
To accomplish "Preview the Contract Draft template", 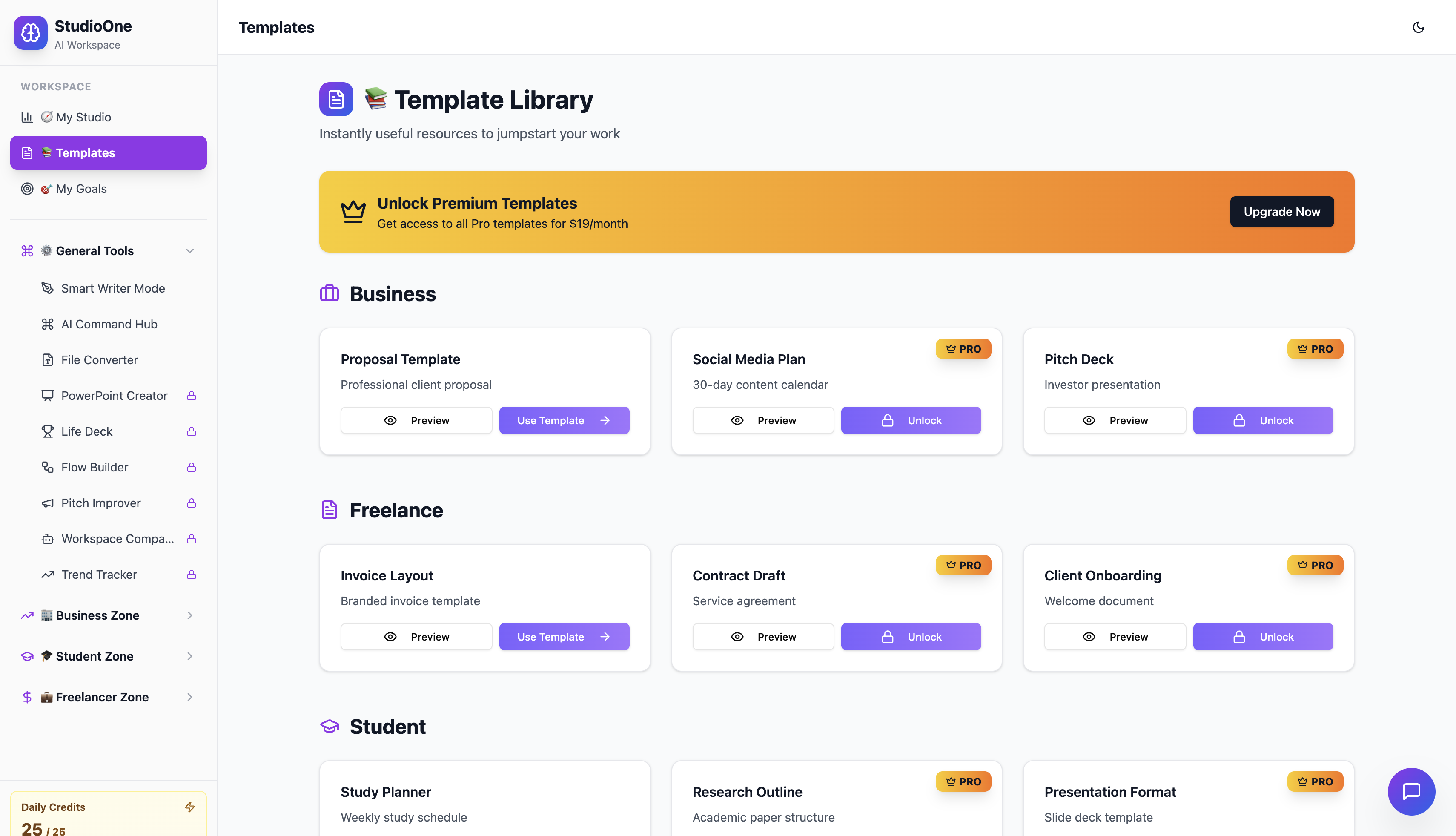I will [763, 637].
